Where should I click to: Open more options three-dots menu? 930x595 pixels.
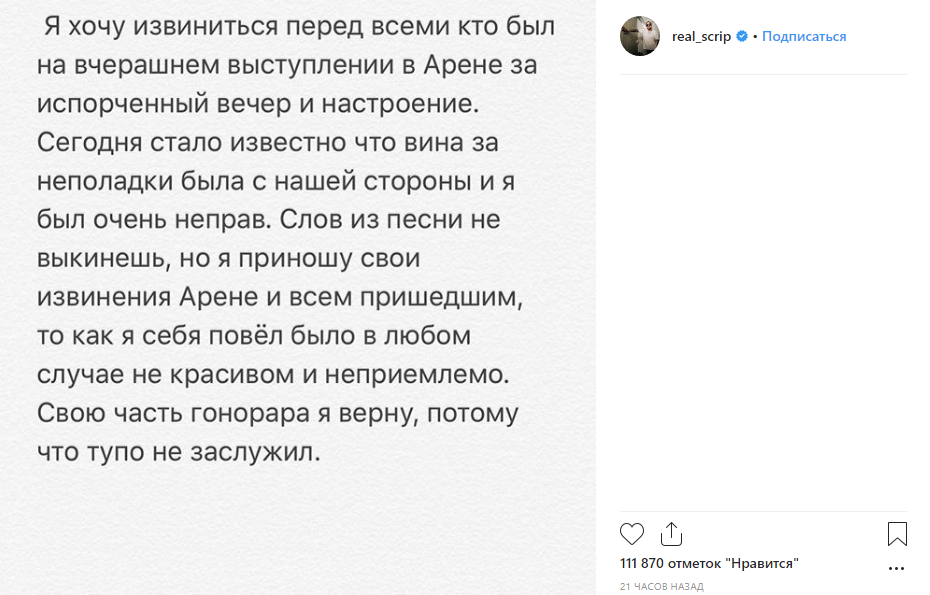point(896,569)
